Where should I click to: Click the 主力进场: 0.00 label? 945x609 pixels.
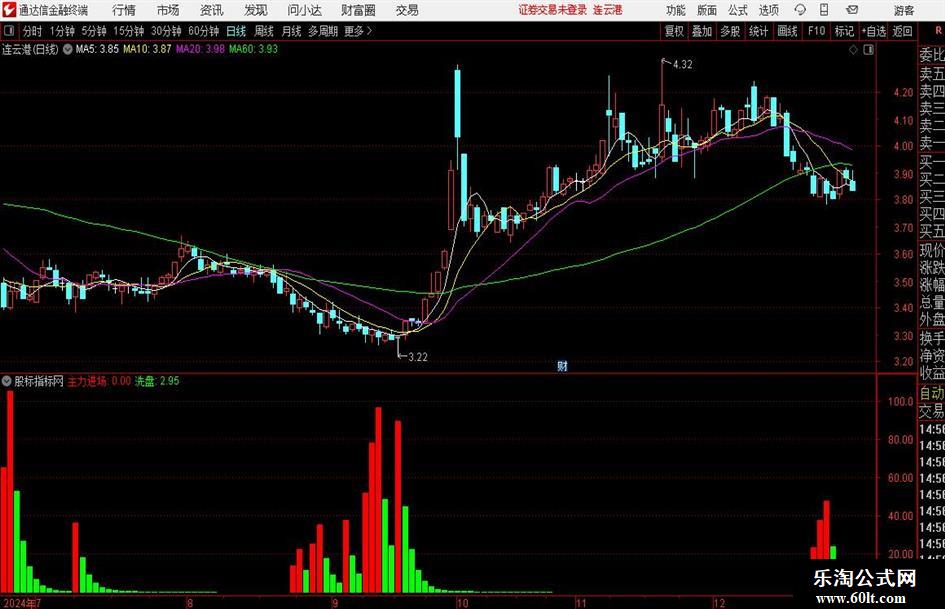coord(99,381)
